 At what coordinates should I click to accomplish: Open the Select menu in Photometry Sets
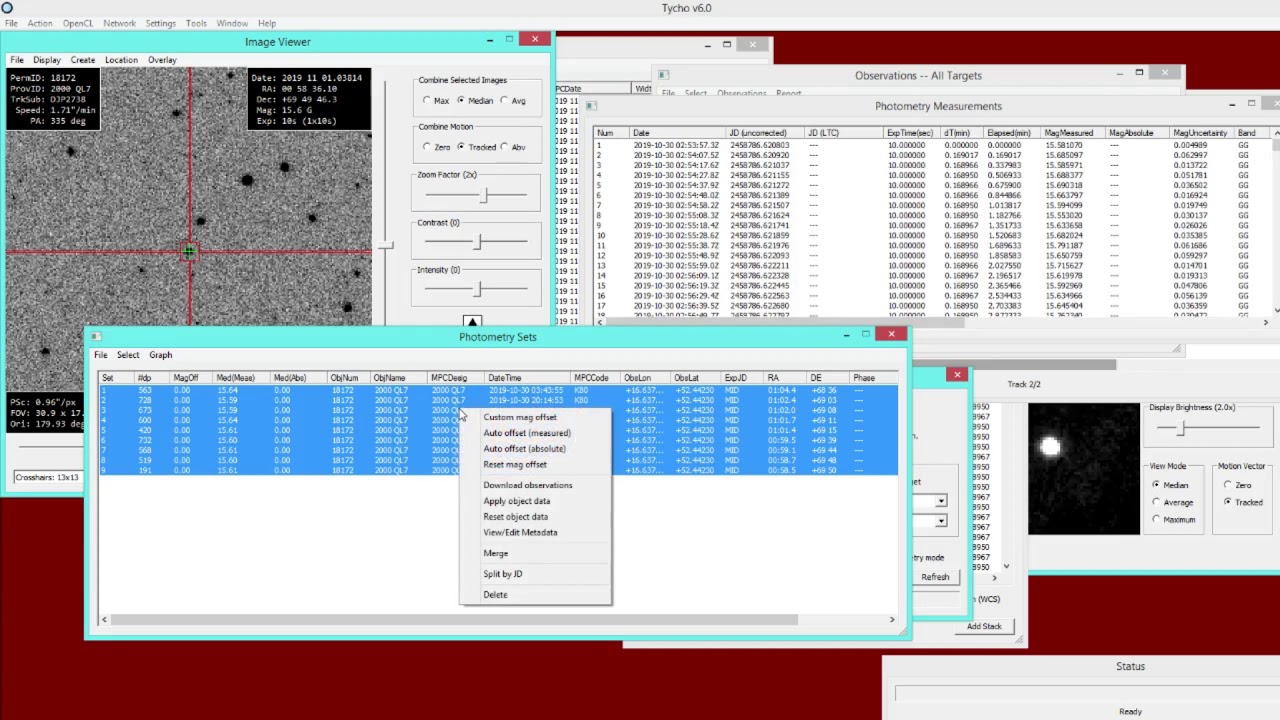(128, 355)
